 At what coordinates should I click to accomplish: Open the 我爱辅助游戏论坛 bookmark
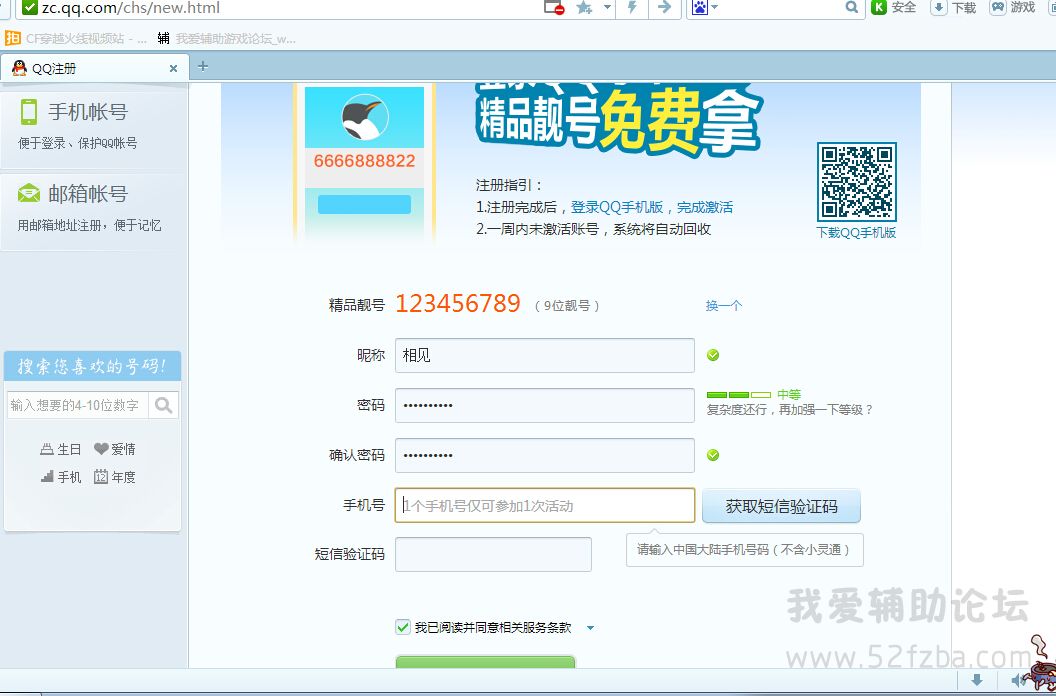click(x=226, y=38)
